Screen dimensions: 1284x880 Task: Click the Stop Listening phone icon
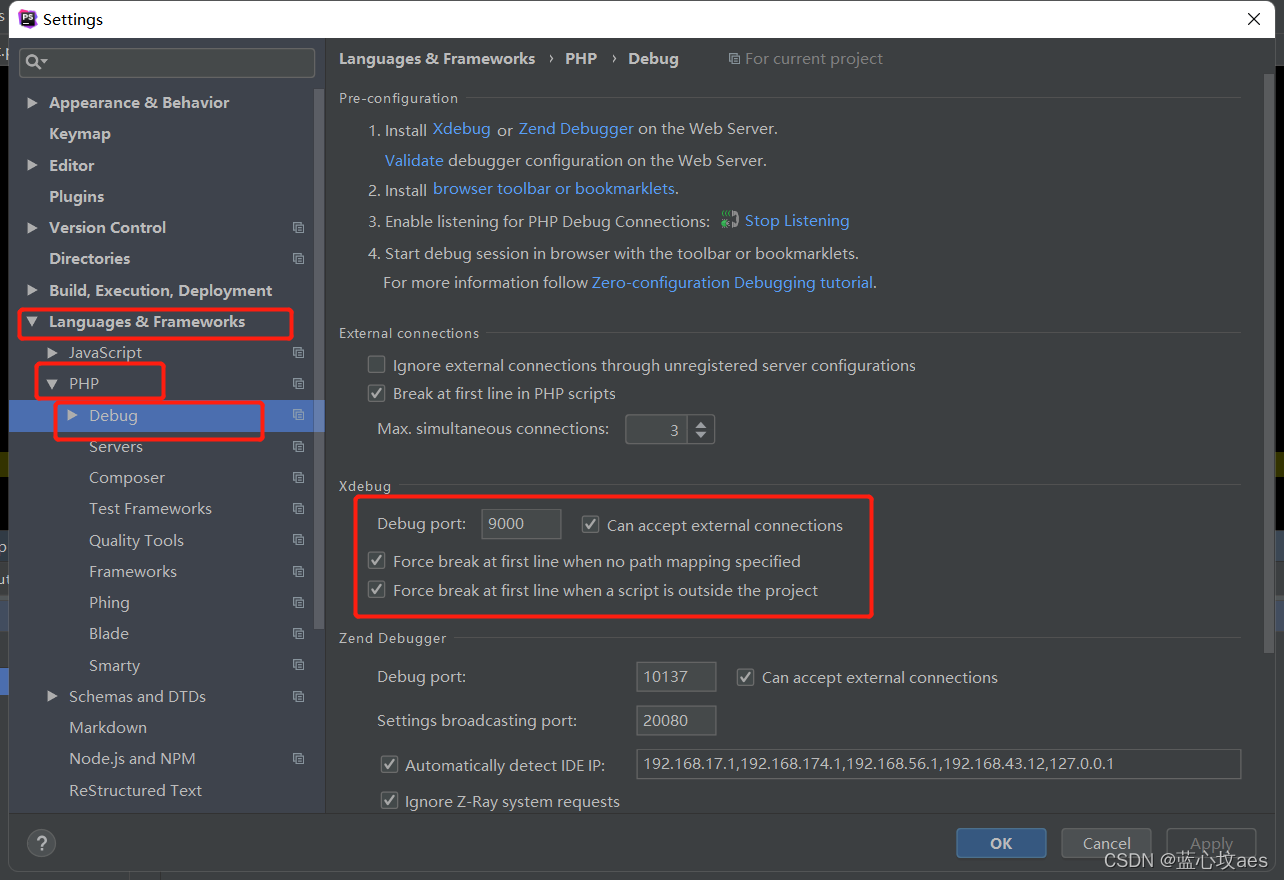click(730, 220)
